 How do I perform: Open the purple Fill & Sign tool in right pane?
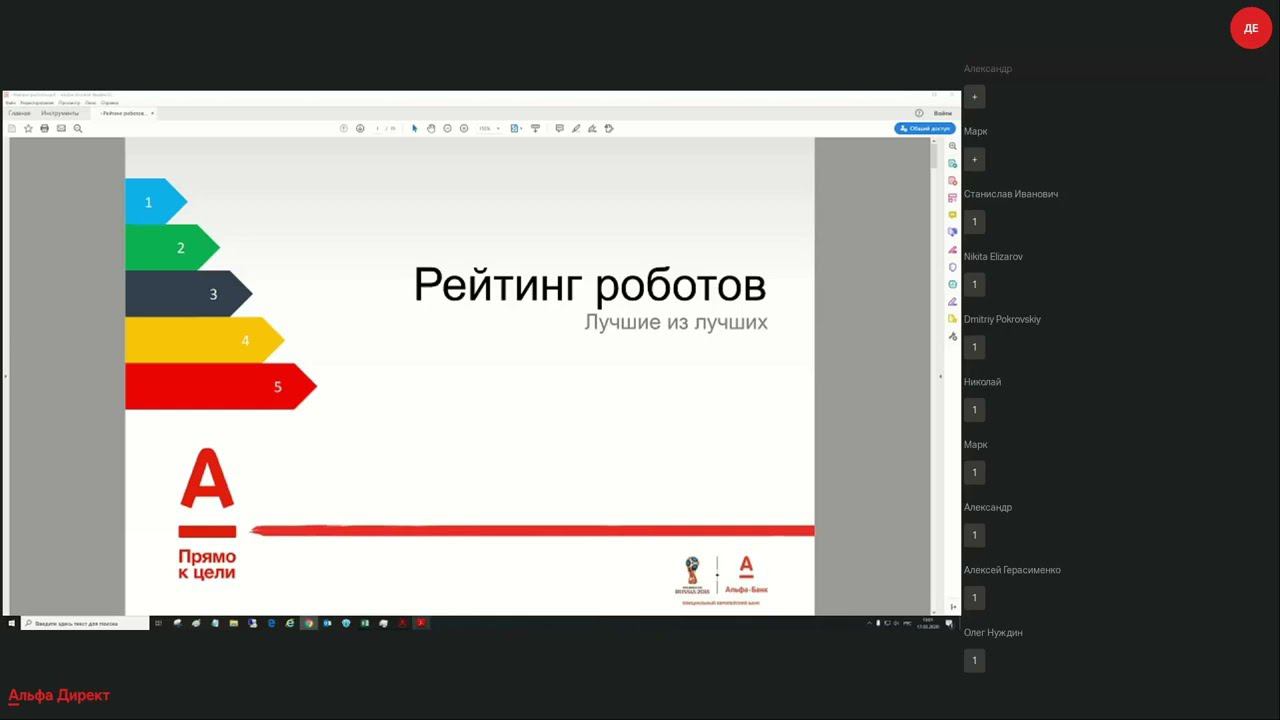(x=953, y=301)
